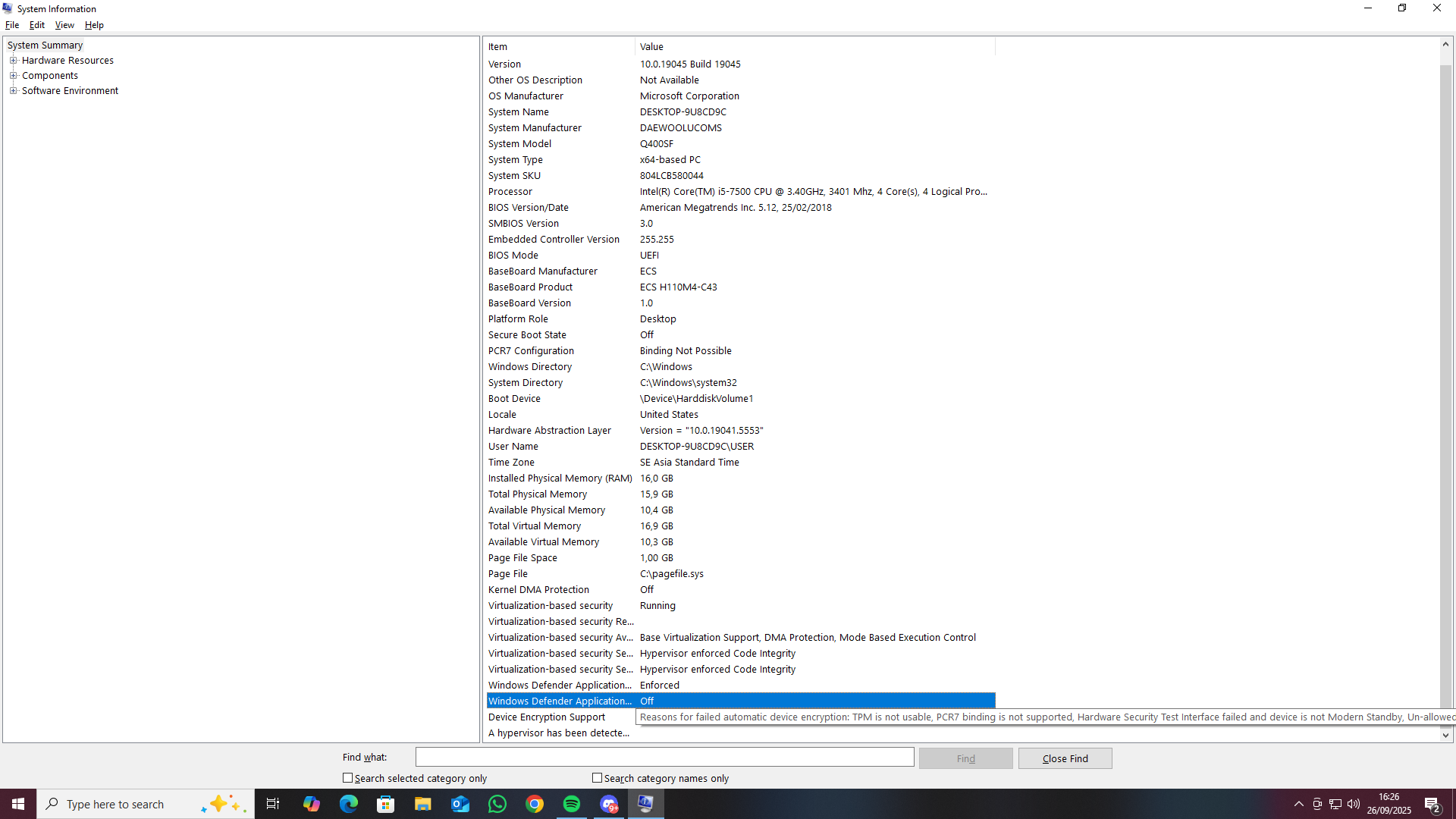Show hidden system tray icons

1299,804
